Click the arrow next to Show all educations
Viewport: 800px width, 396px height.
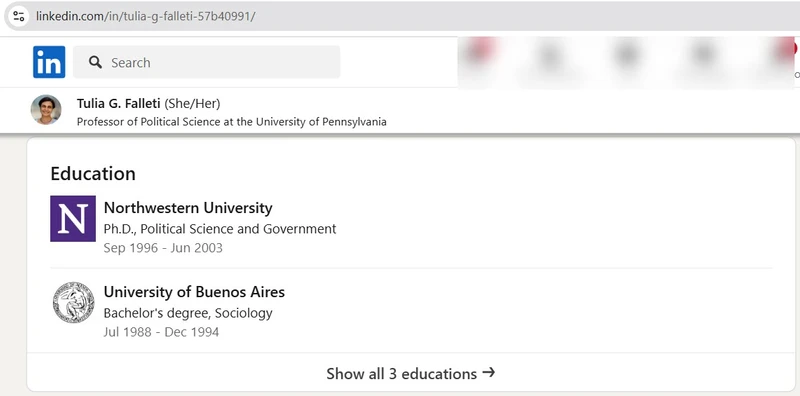(x=488, y=373)
